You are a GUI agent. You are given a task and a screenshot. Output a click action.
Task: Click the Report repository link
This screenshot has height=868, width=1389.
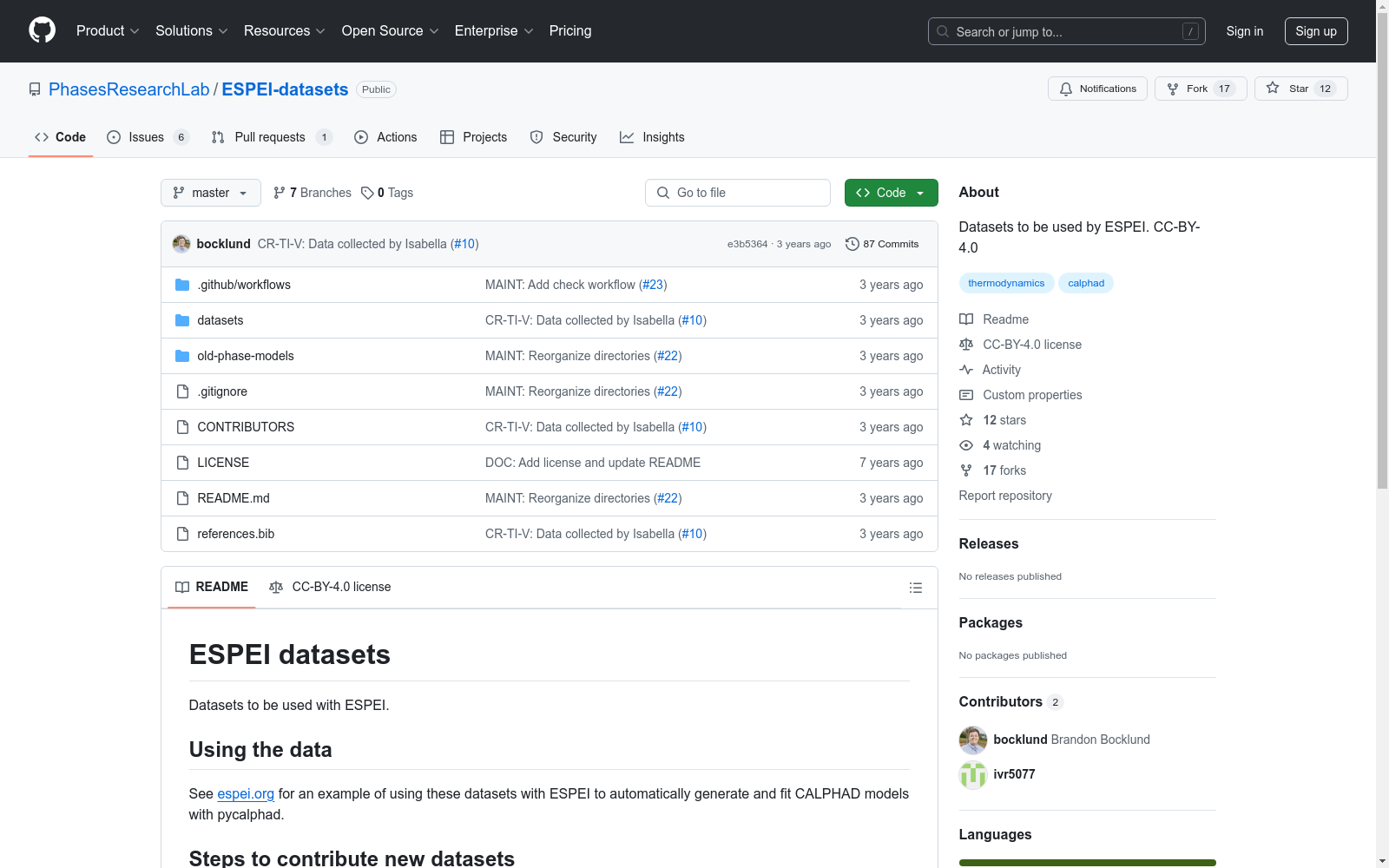[1005, 496]
